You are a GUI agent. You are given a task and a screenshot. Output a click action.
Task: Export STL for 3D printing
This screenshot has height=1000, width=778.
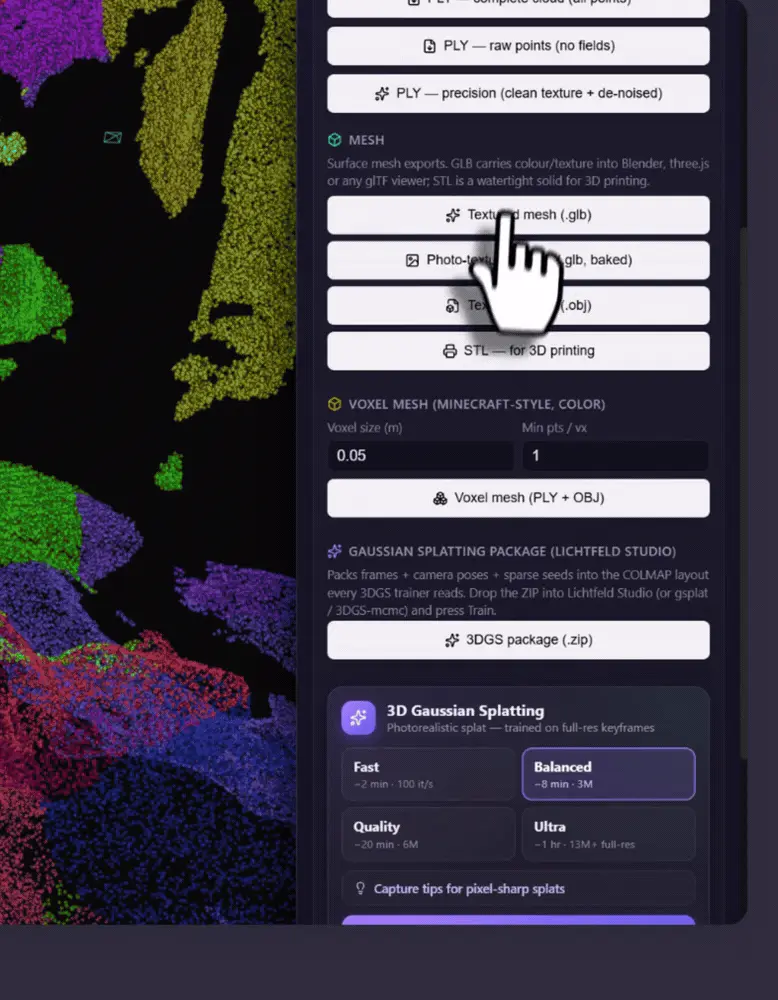click(x=518, y=351)
